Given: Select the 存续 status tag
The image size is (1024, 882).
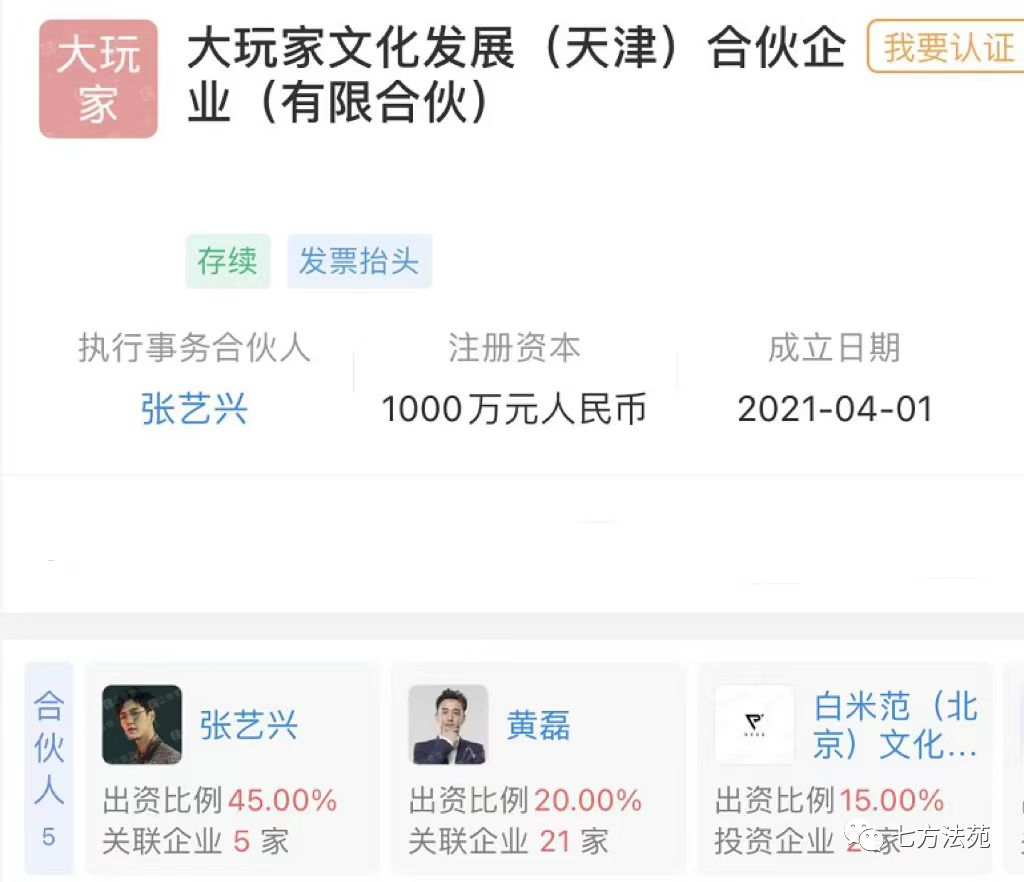Looking at the screenshot, I should click(x=227, y=261).
